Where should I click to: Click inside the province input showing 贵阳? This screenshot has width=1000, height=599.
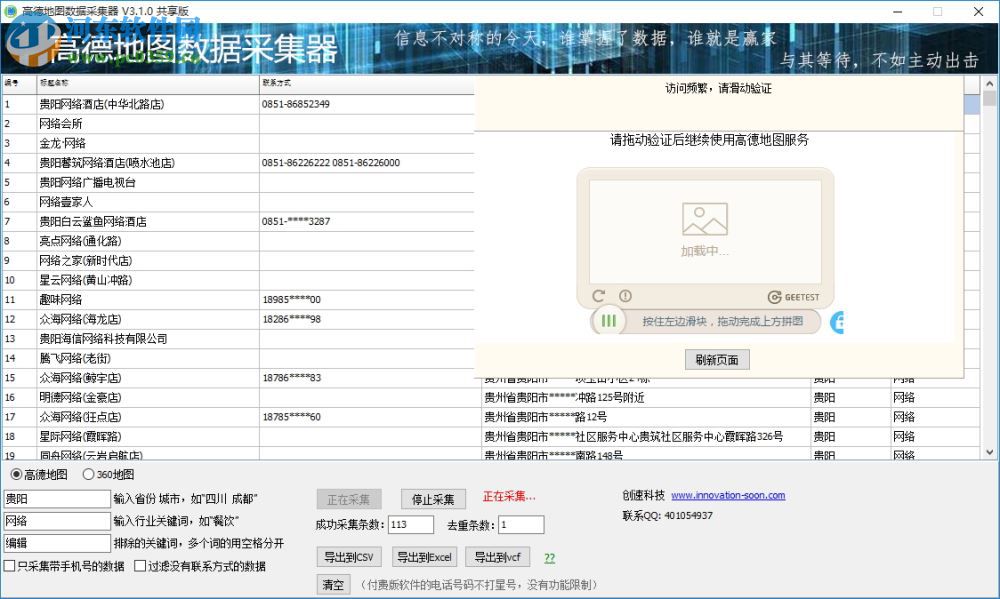[56, 498]
